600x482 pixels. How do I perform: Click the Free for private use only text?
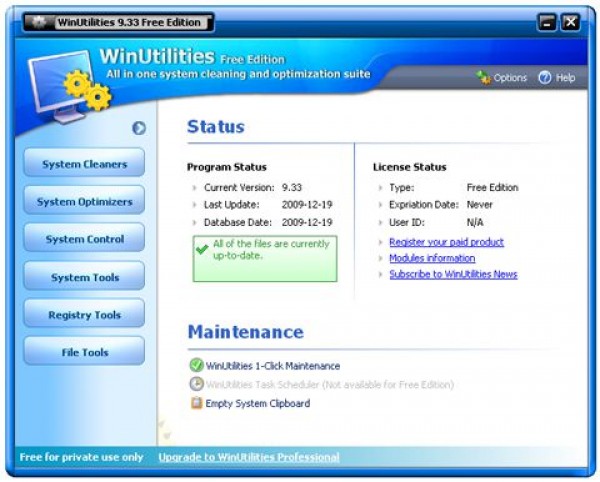[x=81, y=457]
